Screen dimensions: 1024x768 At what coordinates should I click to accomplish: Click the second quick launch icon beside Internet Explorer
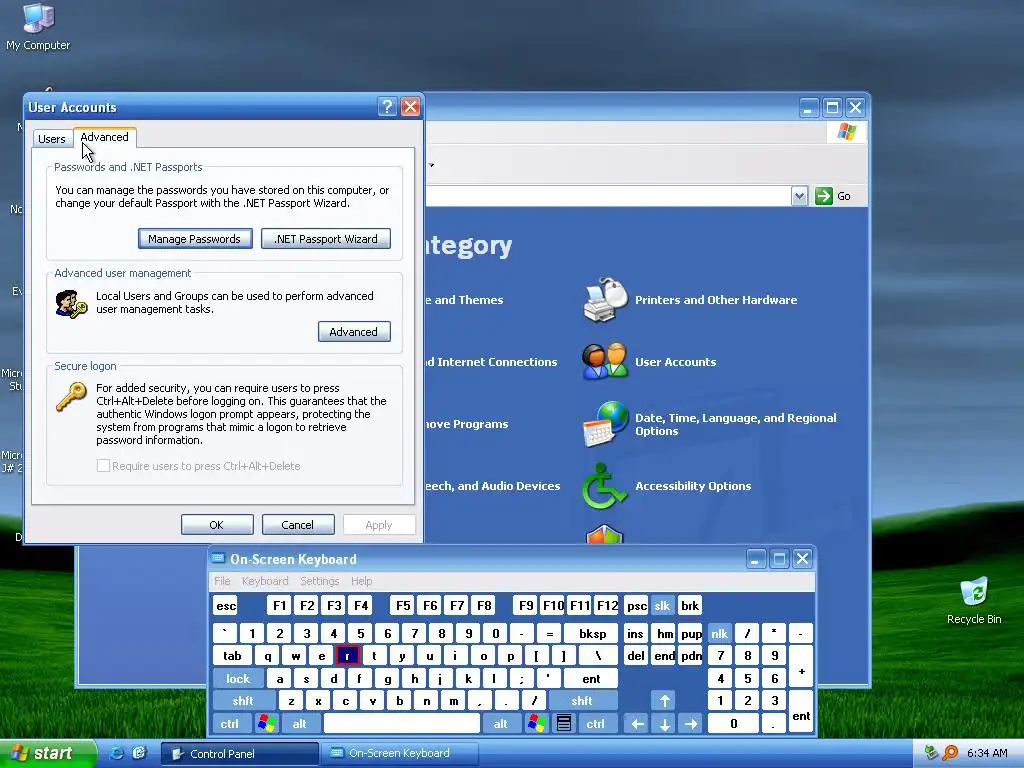tap(139, 753)
